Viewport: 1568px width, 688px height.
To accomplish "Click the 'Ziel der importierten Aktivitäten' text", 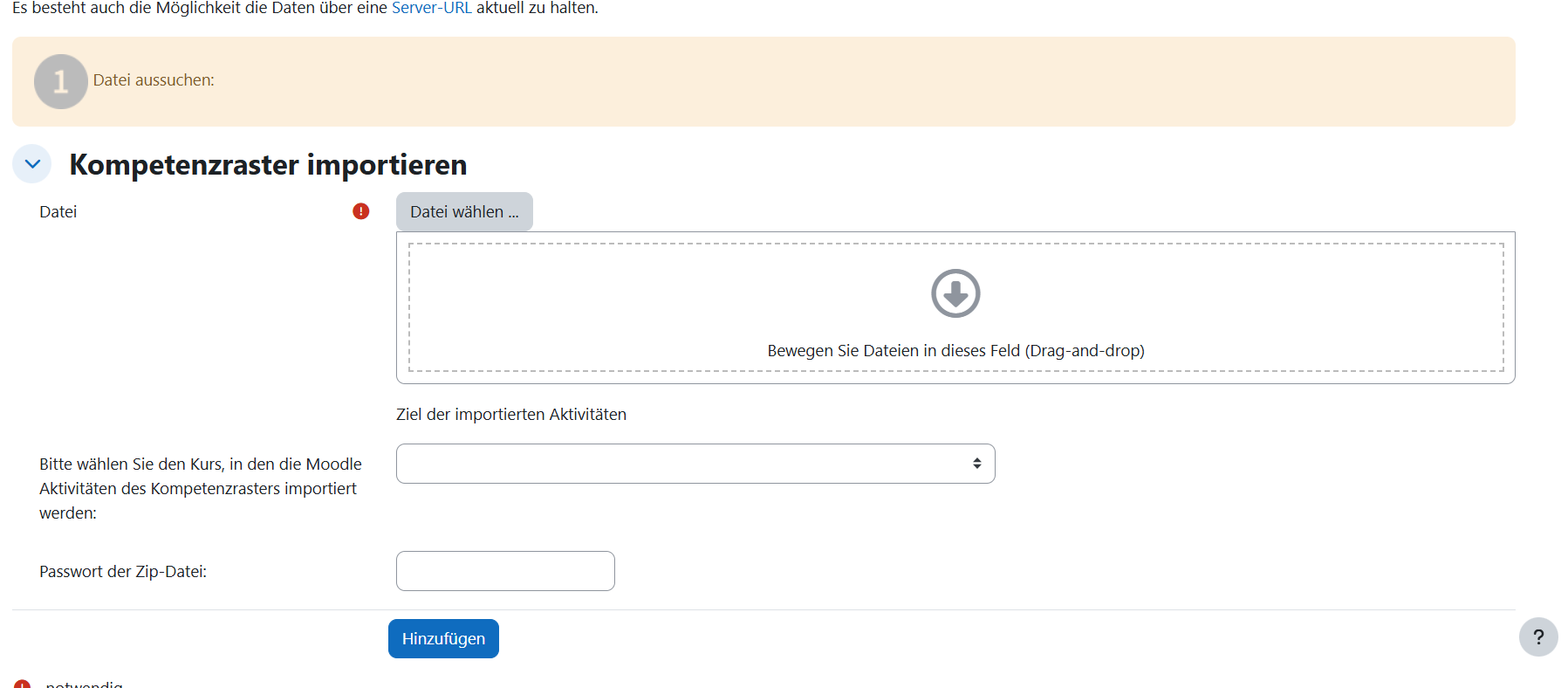I will pyautogui.click(x=511, y=415).
